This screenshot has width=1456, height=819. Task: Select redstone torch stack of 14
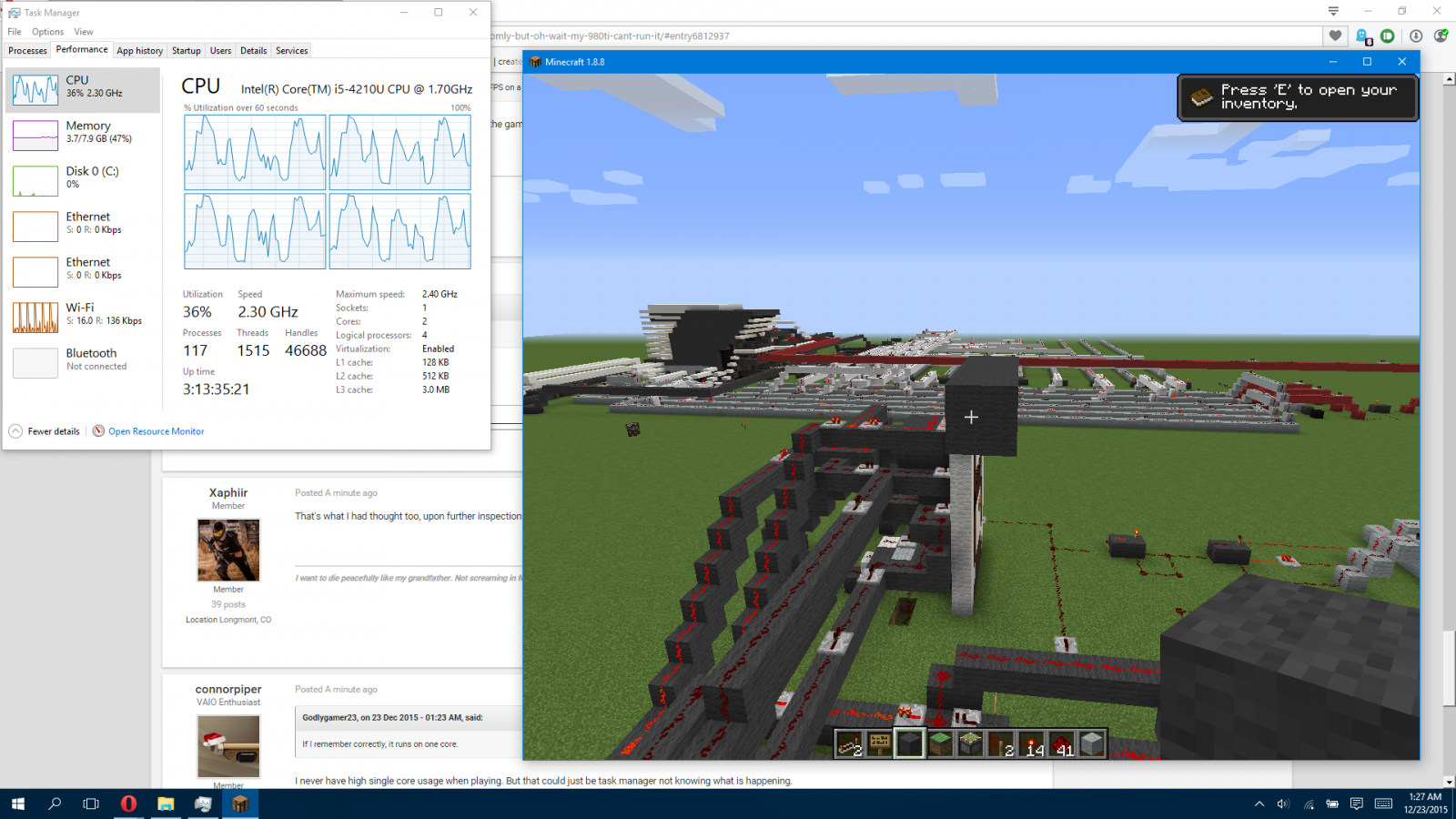(1031, 744)
